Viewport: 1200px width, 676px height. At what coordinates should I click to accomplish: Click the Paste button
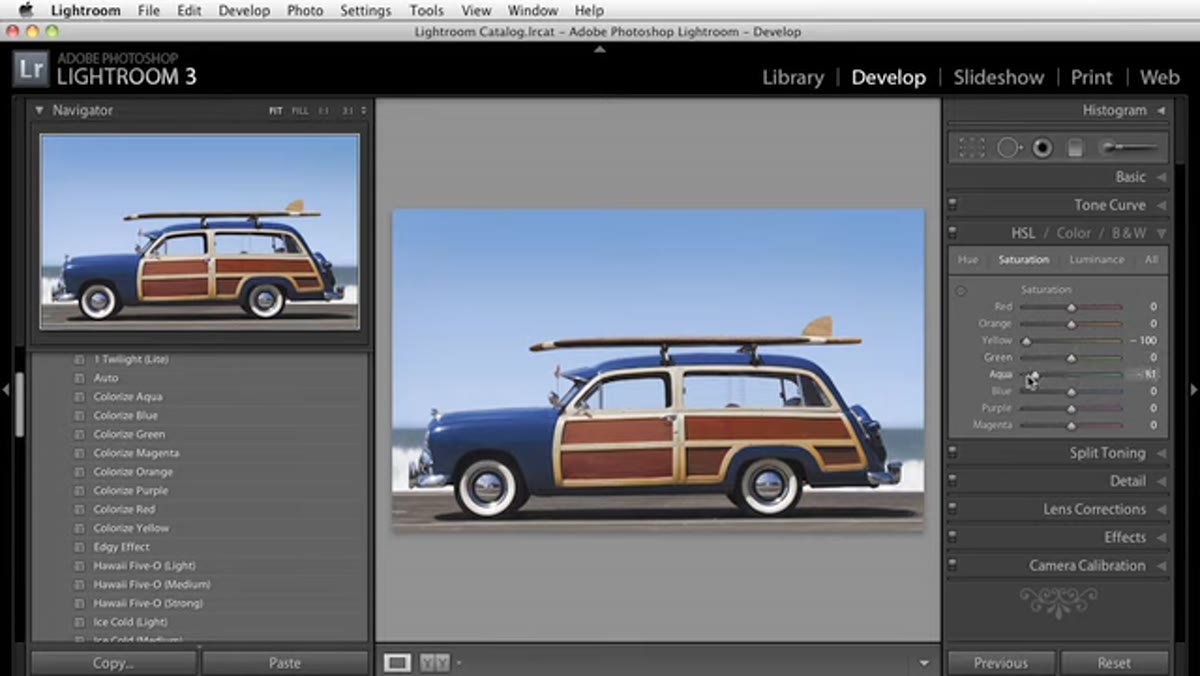click(x=285, y=662)
